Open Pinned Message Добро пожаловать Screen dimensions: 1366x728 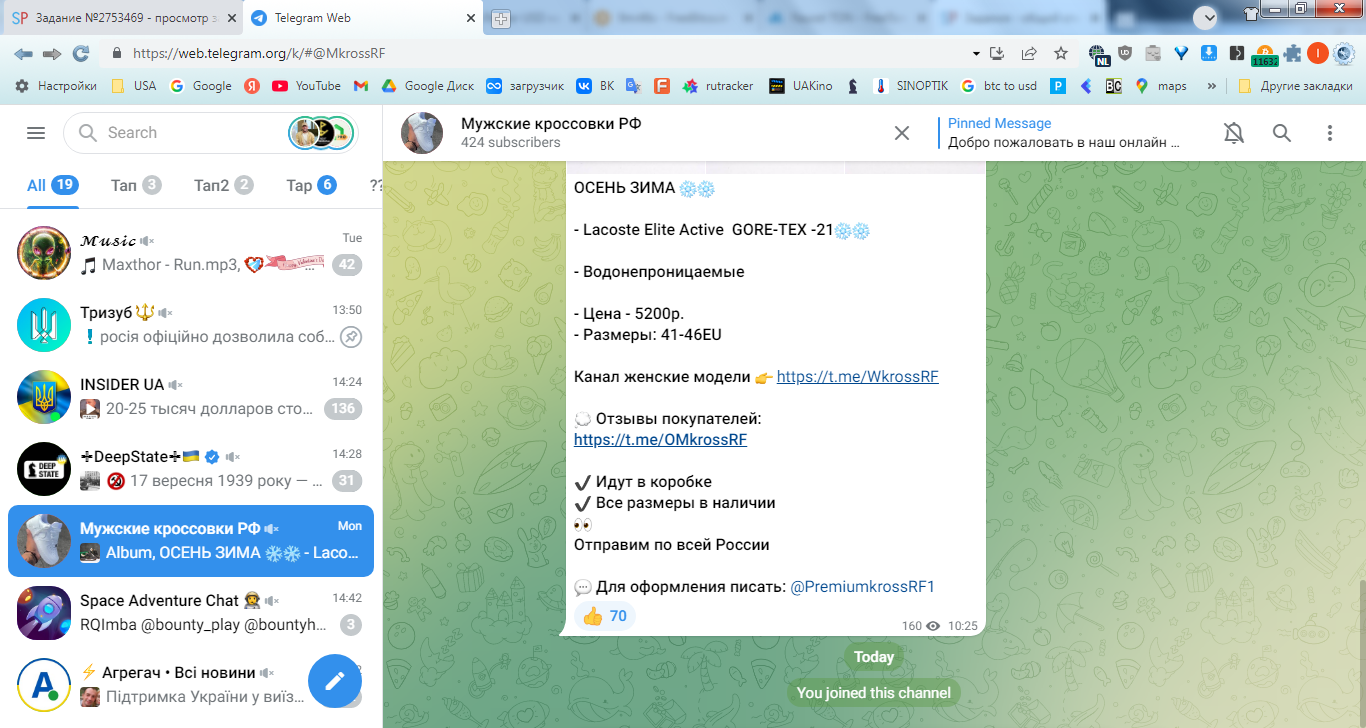1065,133
